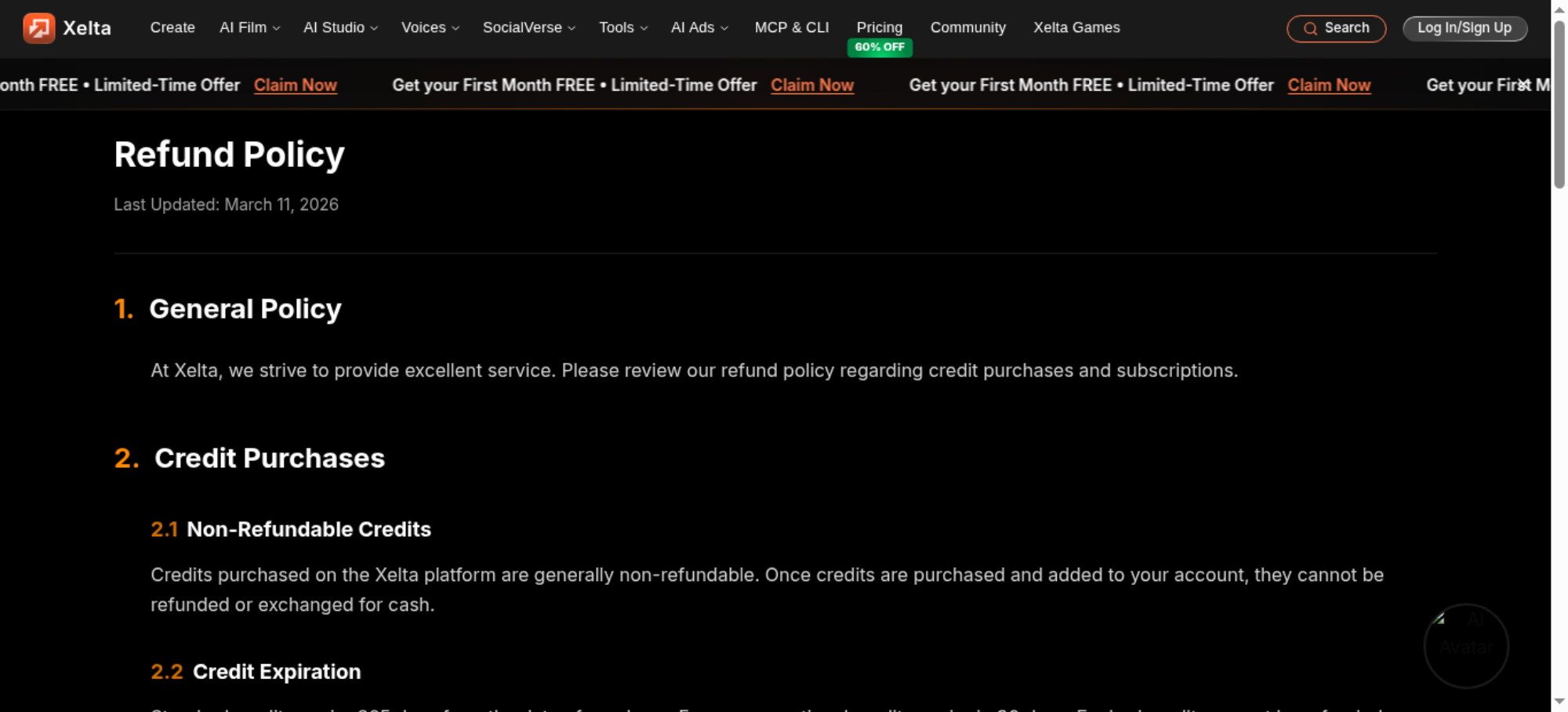Click the vertical scrollbar thumb
Screen dimensions: 1568x712
pos(1559,104)
